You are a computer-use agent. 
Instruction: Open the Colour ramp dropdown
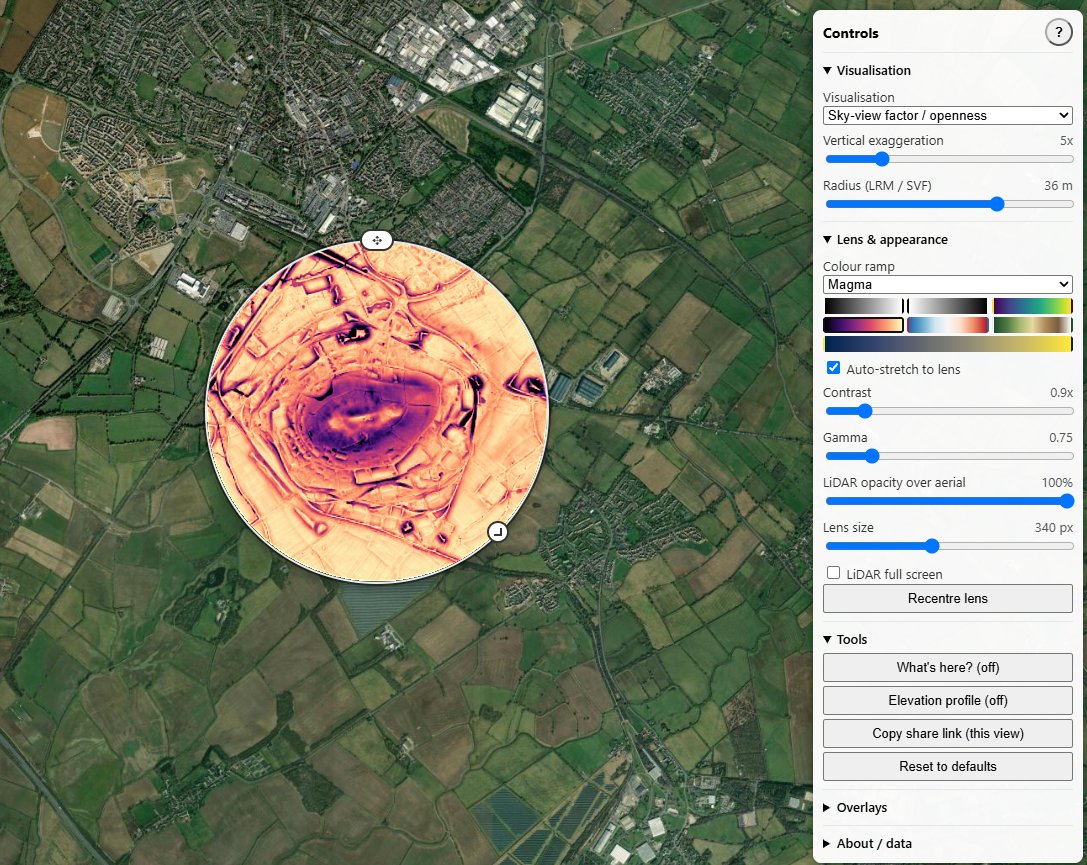948,285
